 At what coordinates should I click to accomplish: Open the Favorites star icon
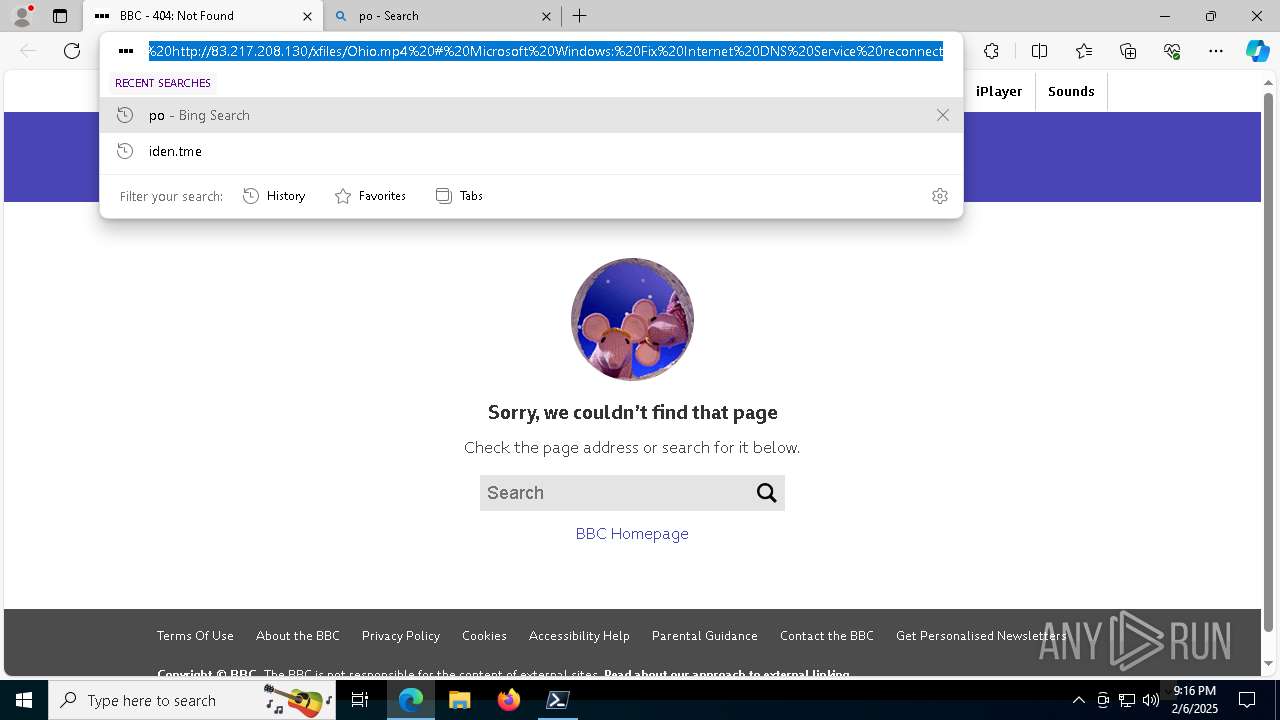[1084, 51]
